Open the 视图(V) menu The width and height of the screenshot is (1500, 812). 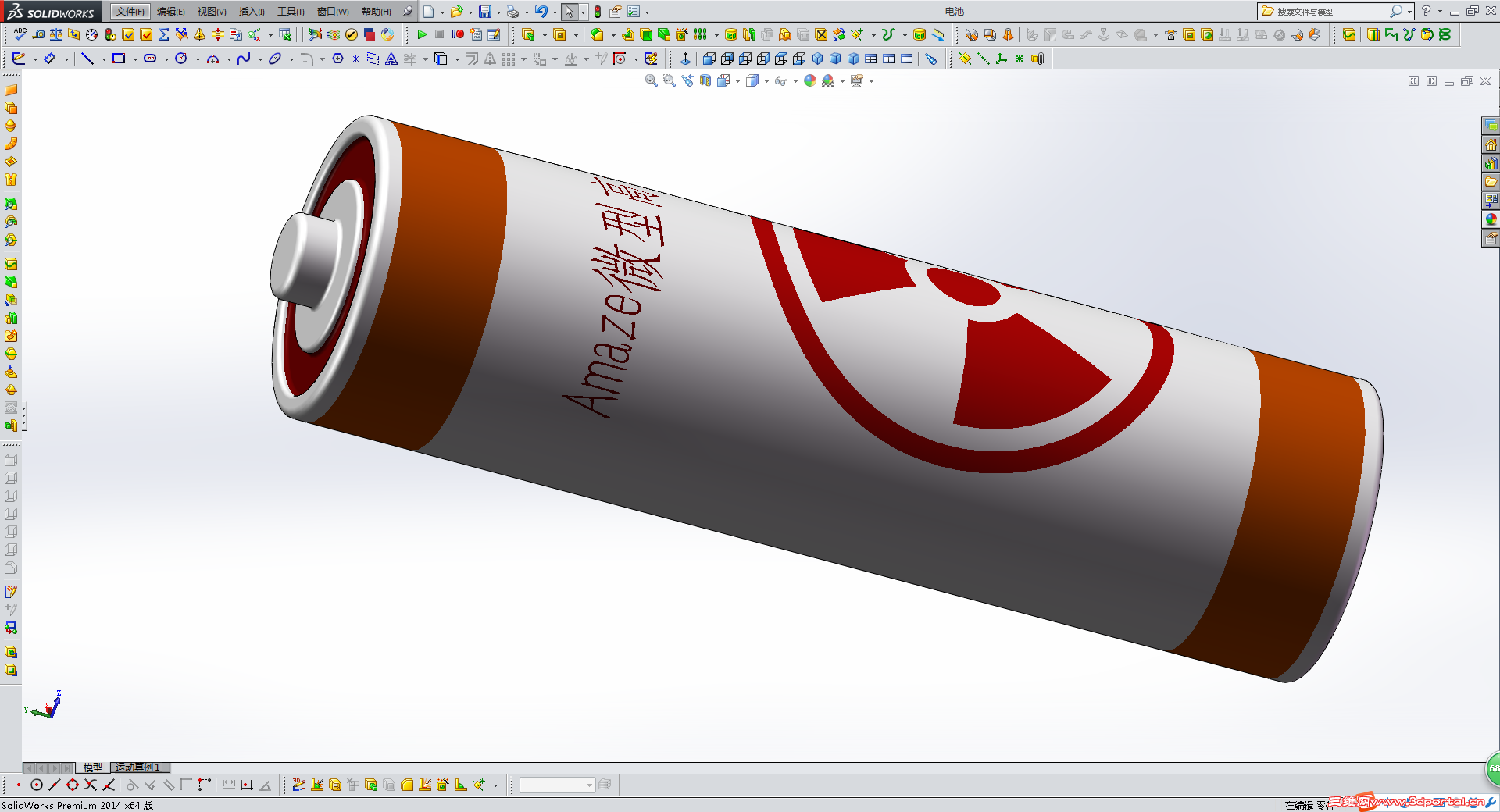point(212,12)
